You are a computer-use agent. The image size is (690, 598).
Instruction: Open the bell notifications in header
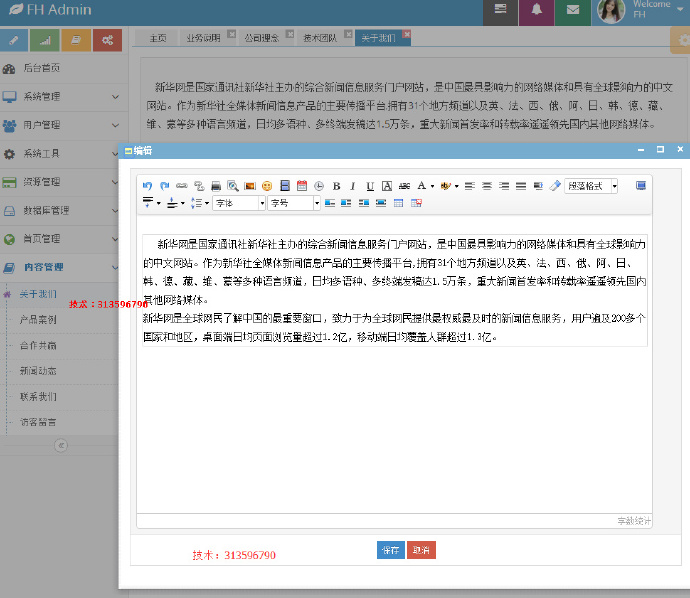[536, 11]
